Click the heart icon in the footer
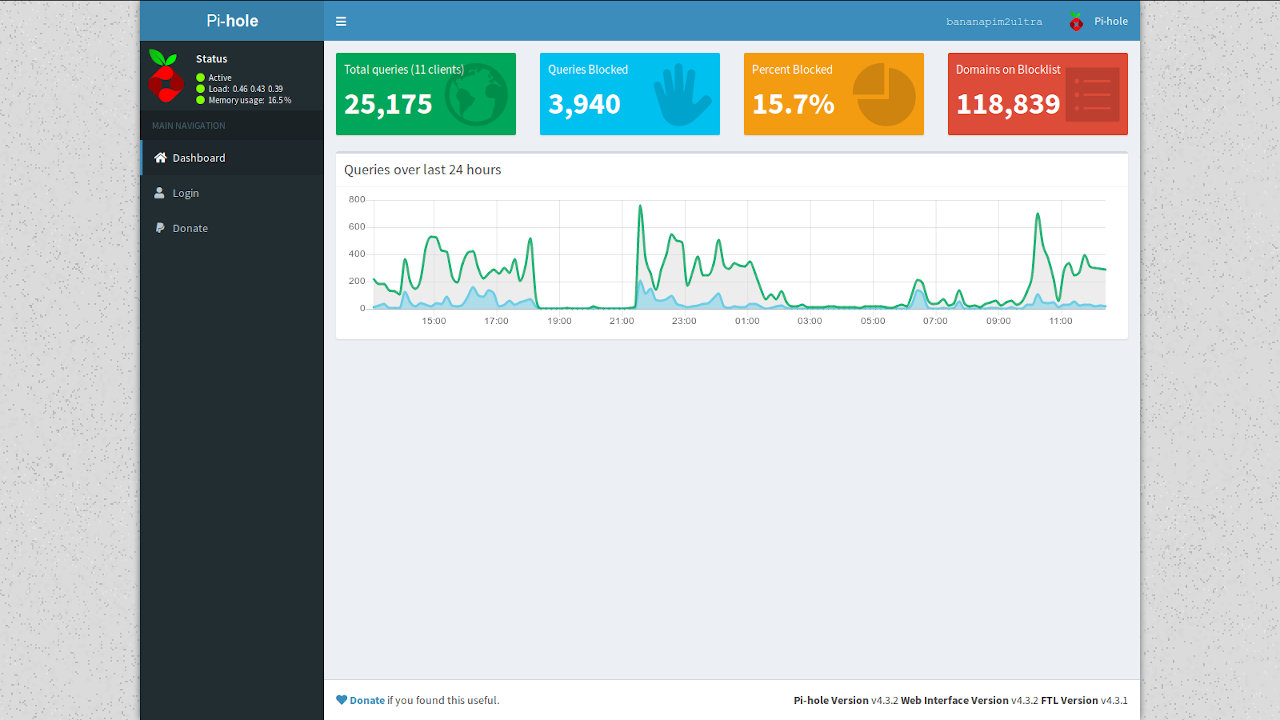The width and height of the screenshot is (1280, 720). click(341, 700)
